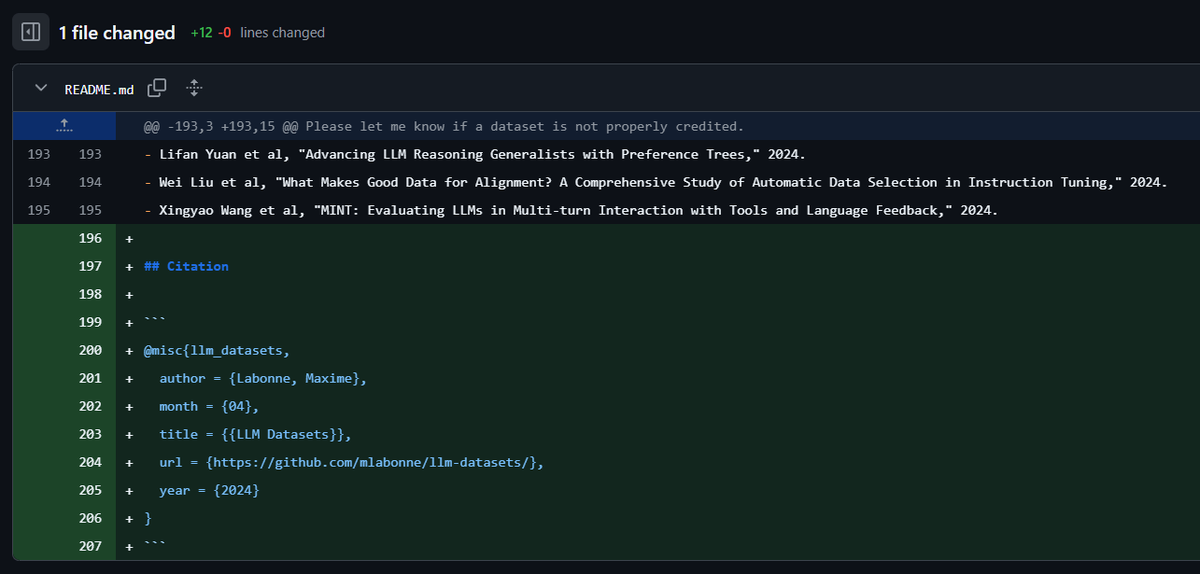Click the hunk header '@@ -193,3 +193,15 @@'

tap(219, 126)
